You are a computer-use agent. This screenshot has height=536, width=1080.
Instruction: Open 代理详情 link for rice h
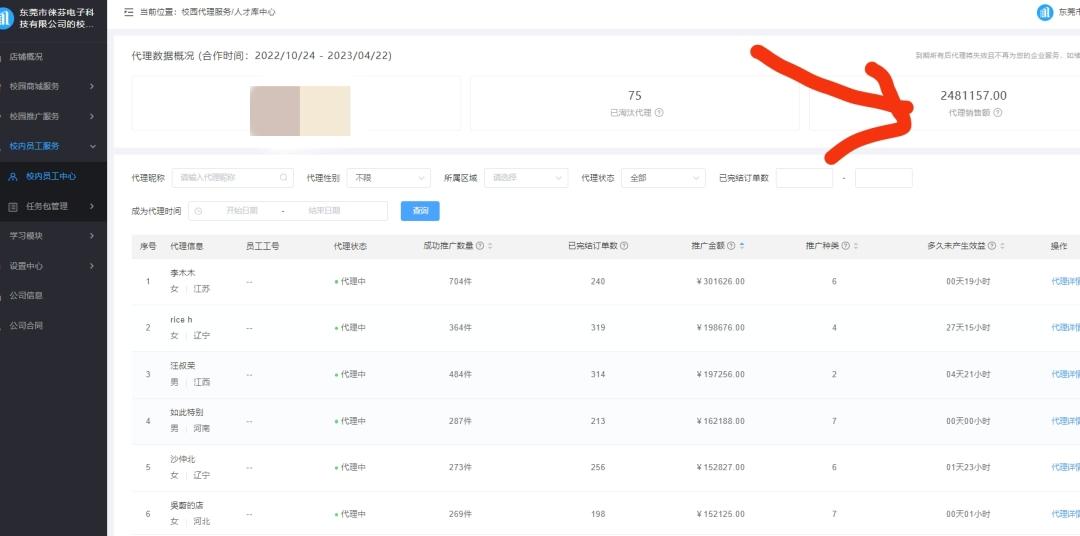pos(1065,328)
